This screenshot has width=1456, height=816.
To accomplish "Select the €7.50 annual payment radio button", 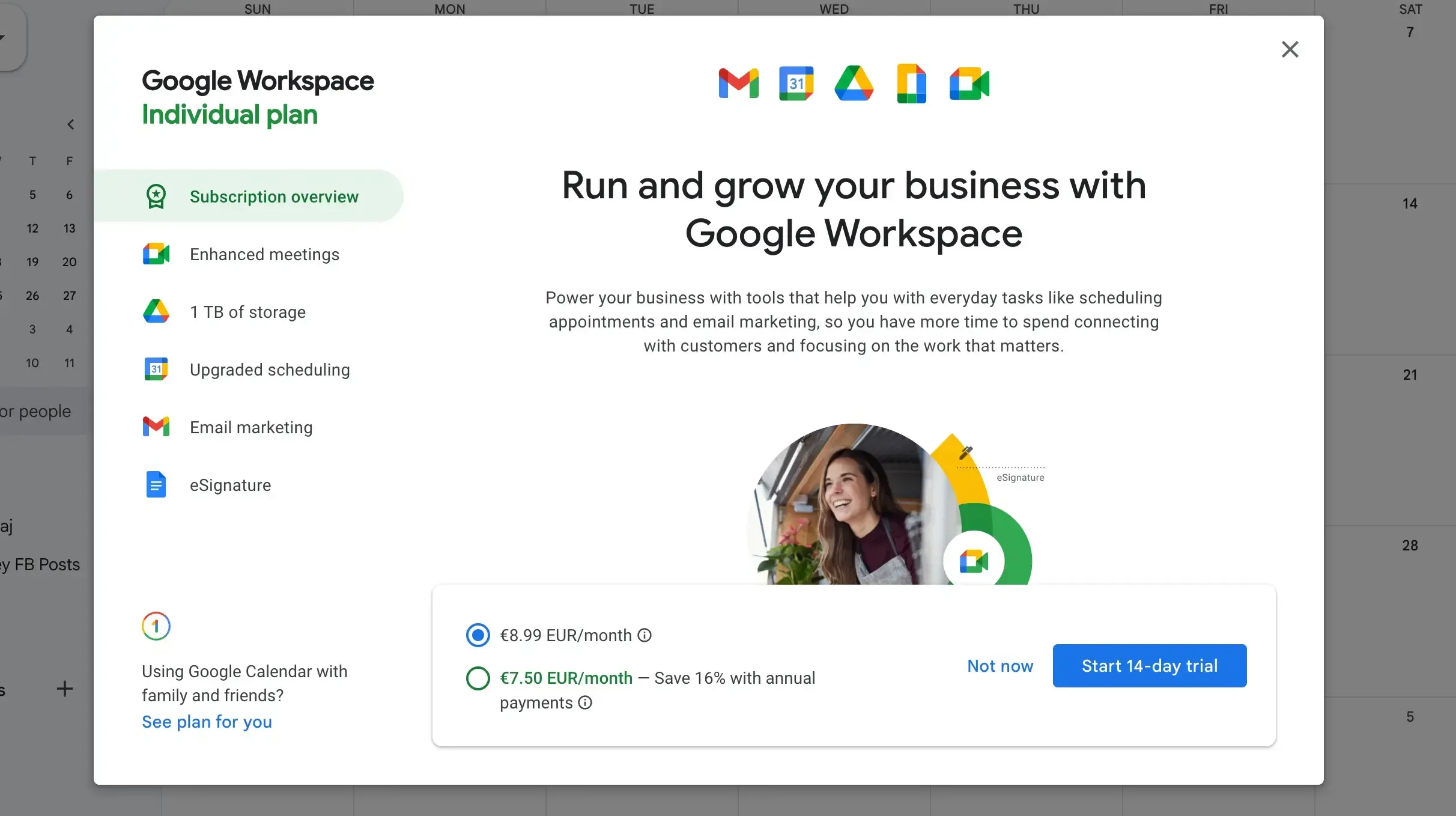I will click(x=478, y=679).
